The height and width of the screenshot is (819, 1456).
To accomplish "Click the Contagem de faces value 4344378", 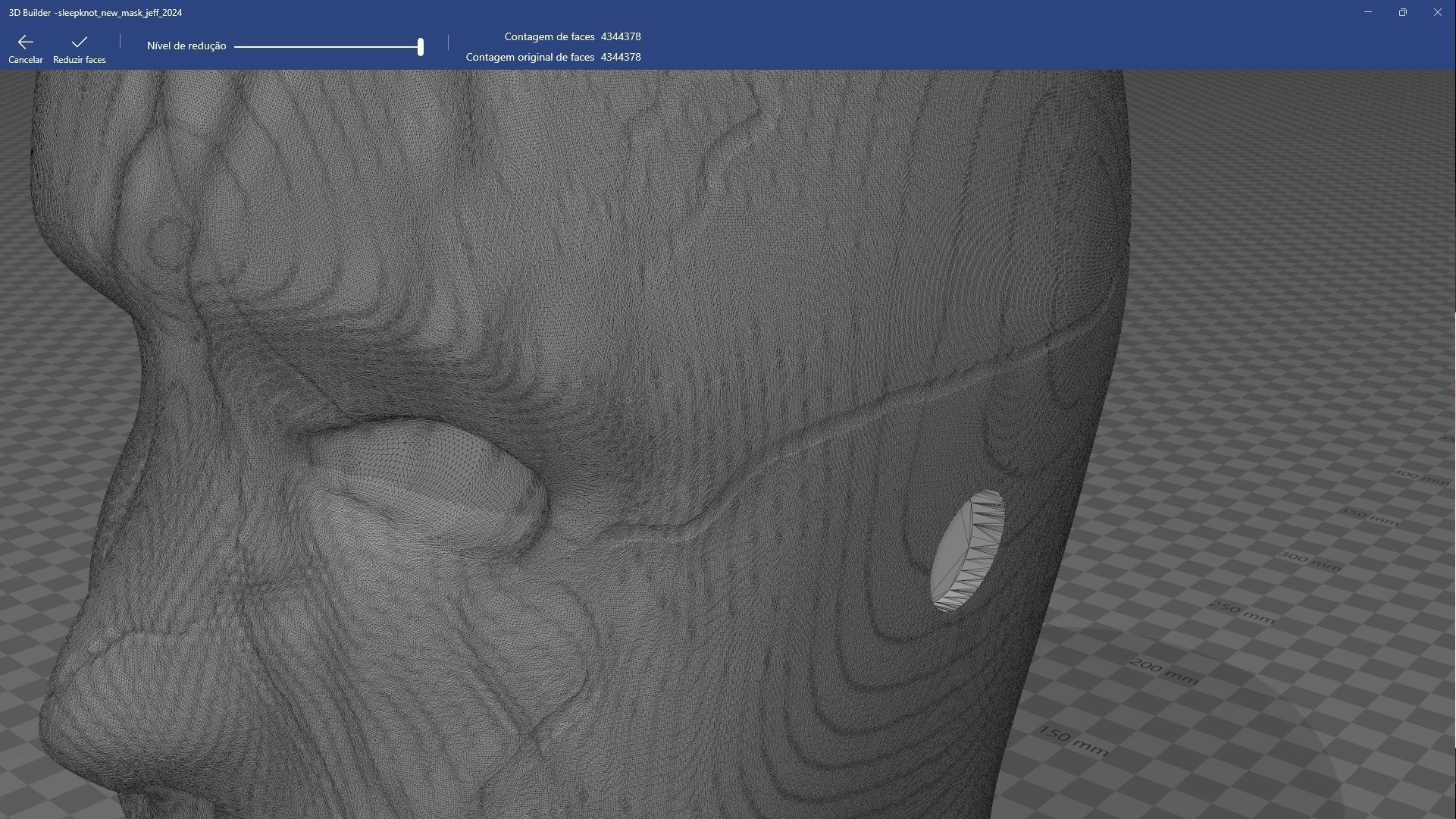I will click(x=620, y=36).
